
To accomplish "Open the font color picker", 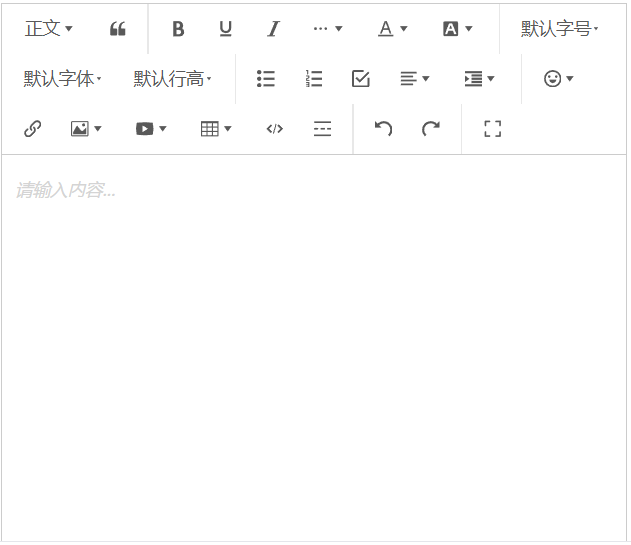I will tap(393, 29).
